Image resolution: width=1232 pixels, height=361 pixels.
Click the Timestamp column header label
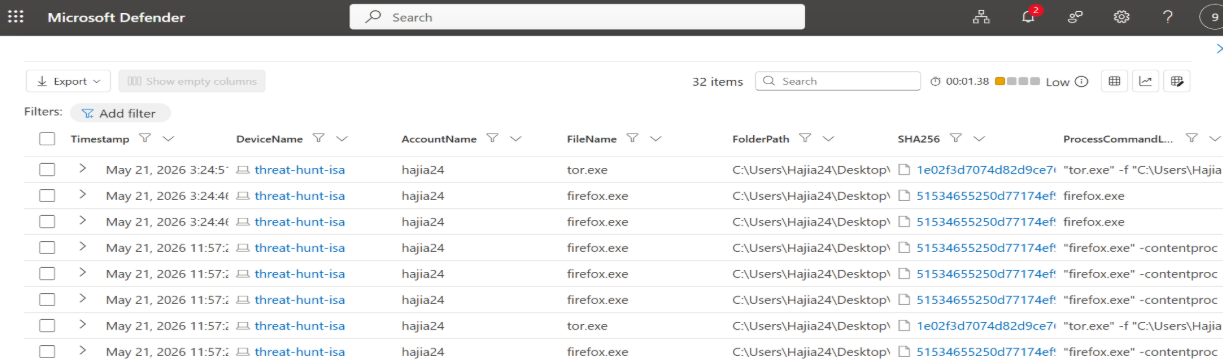point(100,139)
